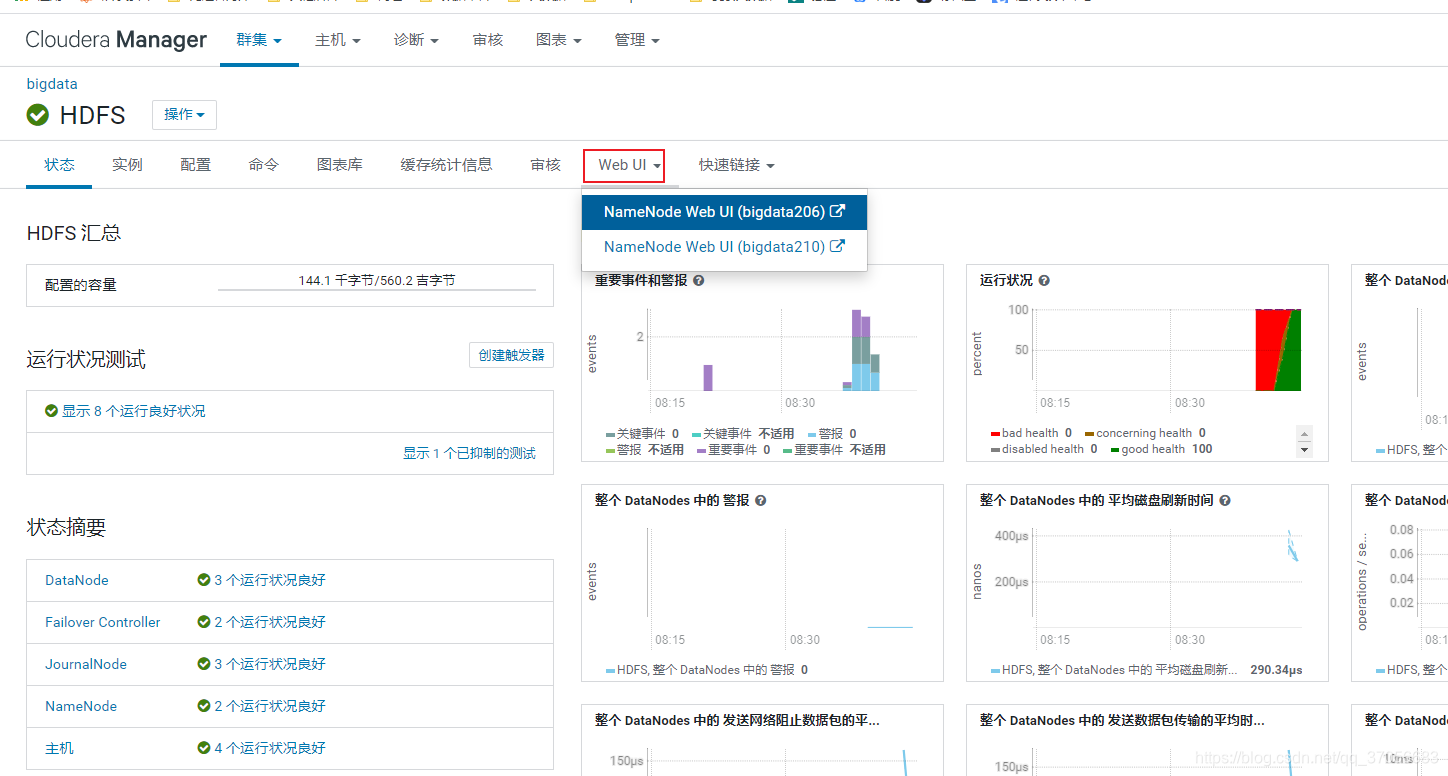Open the 主机 link in 状态摘要
1448x776 pixels.
(x=60, y=748)
